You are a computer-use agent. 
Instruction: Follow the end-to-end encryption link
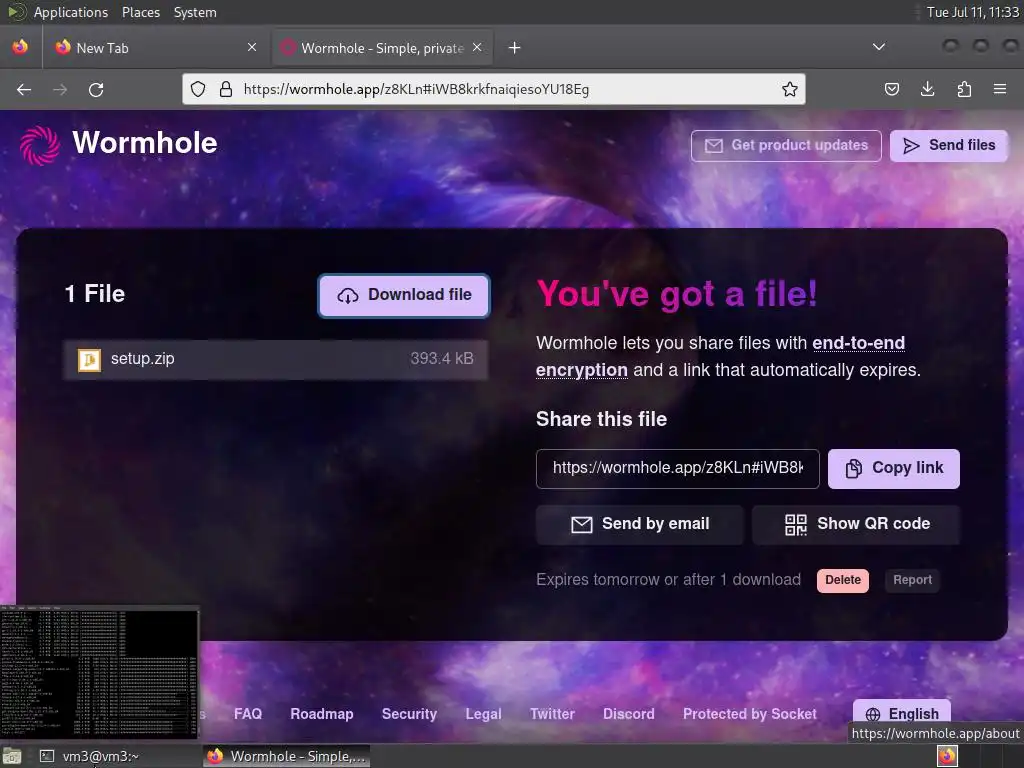(720, 357)
